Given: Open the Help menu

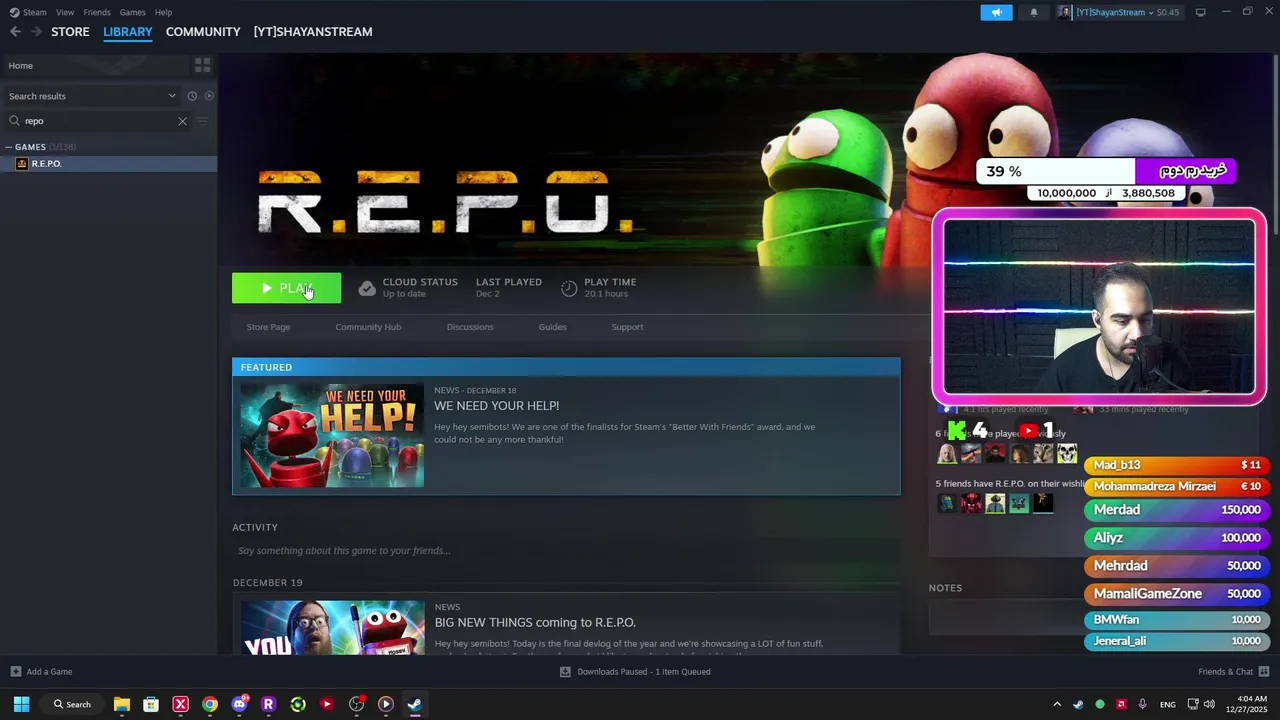Looking at the screenshot, I should coord(164,12).
